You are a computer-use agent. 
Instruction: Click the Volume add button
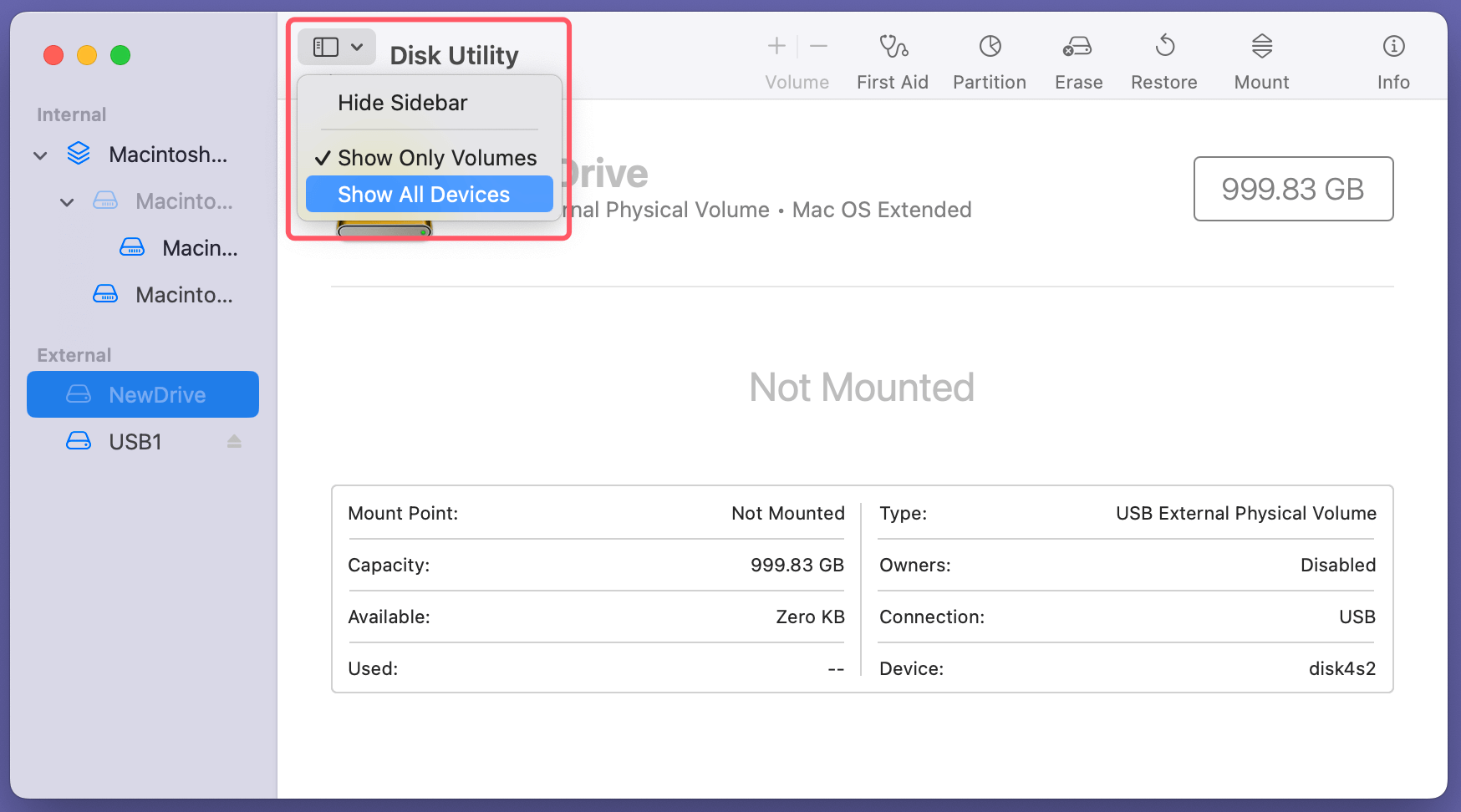pos(776,46)
